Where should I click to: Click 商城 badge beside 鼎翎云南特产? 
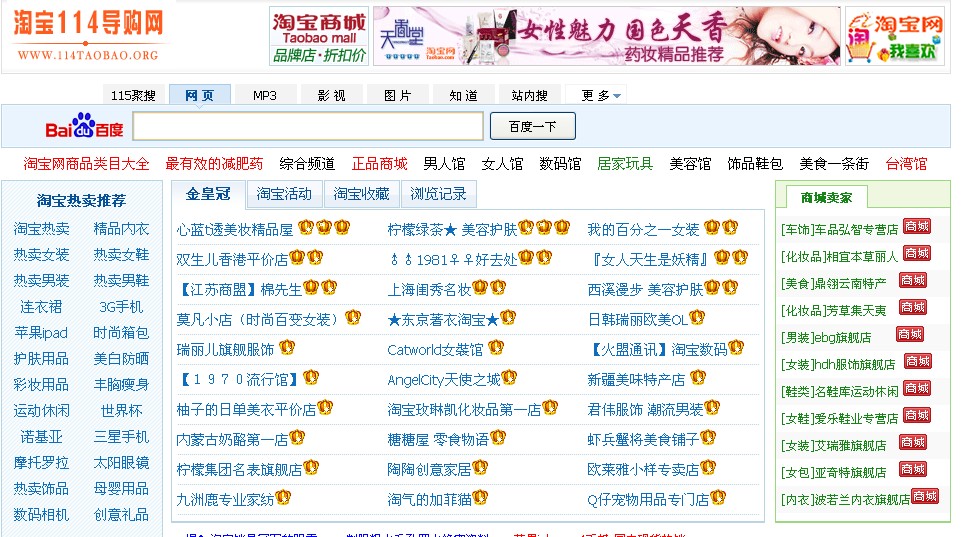point(913,280)
